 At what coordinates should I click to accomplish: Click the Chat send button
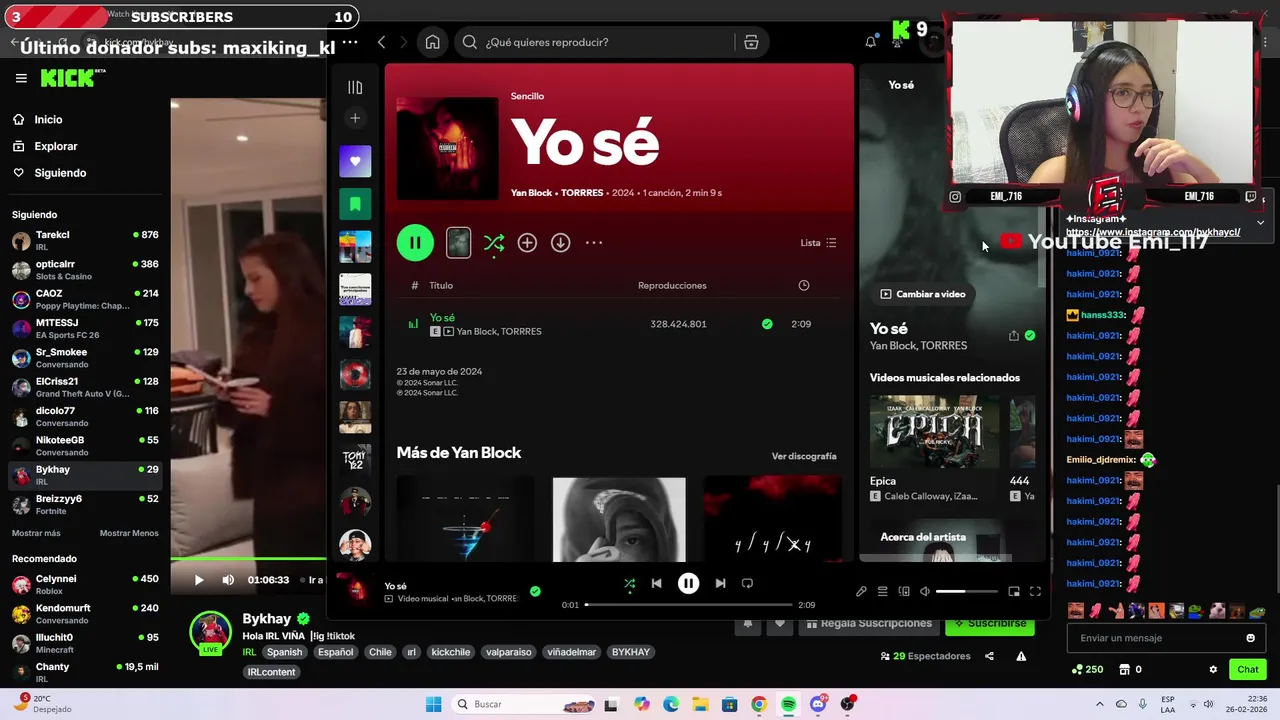[1248, 669]
